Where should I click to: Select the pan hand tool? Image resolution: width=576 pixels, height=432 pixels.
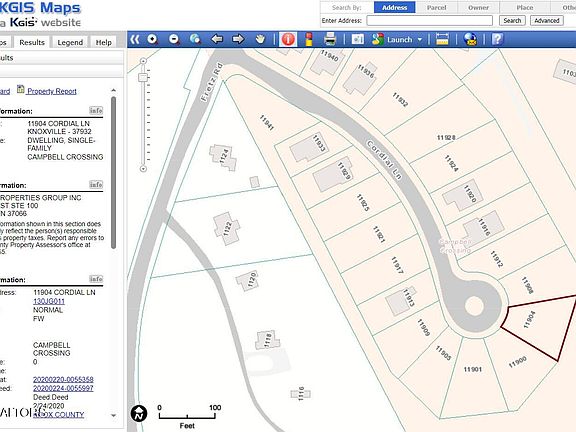(260, 39)
